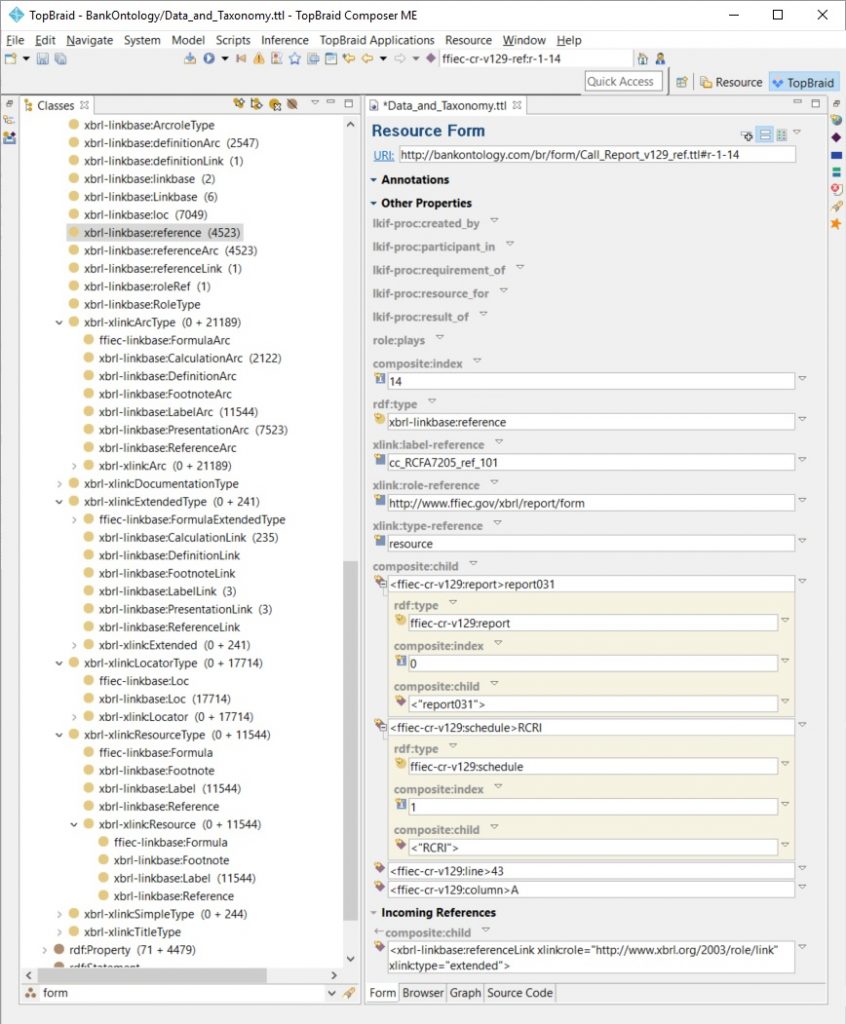Open the Inference menu

pos(285,40)
